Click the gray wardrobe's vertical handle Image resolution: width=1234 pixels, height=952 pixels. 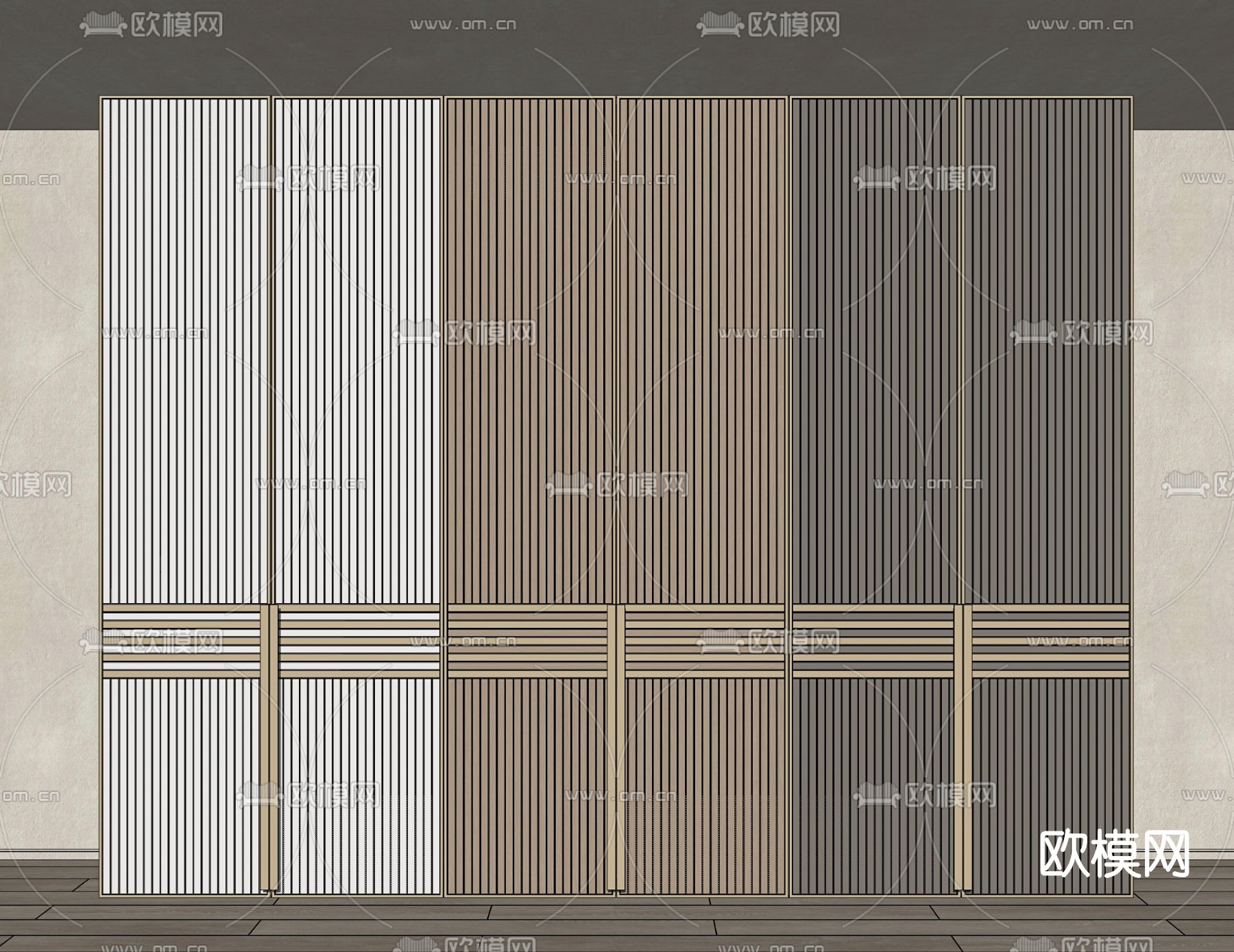point(963,747)
